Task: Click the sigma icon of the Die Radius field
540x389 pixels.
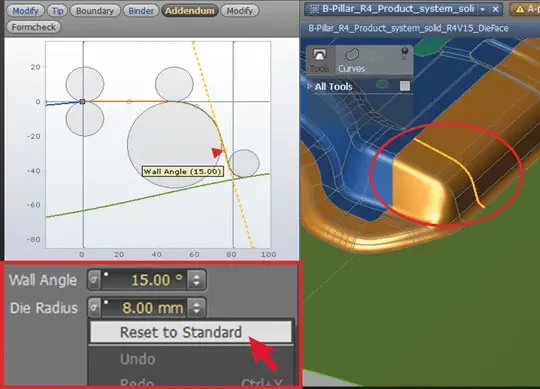Action: 94,307
